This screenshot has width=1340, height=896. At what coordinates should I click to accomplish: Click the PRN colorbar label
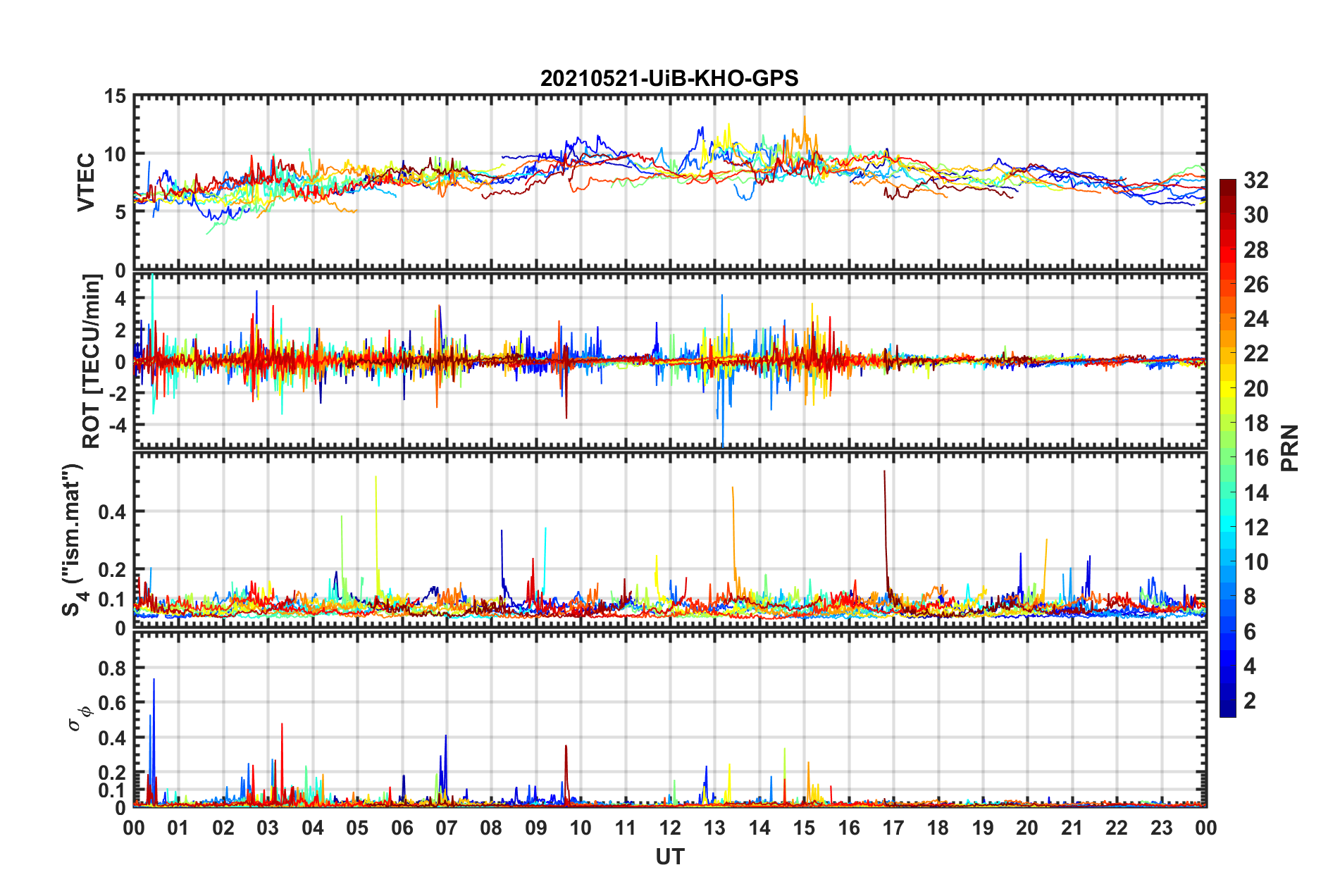tap(1289, 448)
